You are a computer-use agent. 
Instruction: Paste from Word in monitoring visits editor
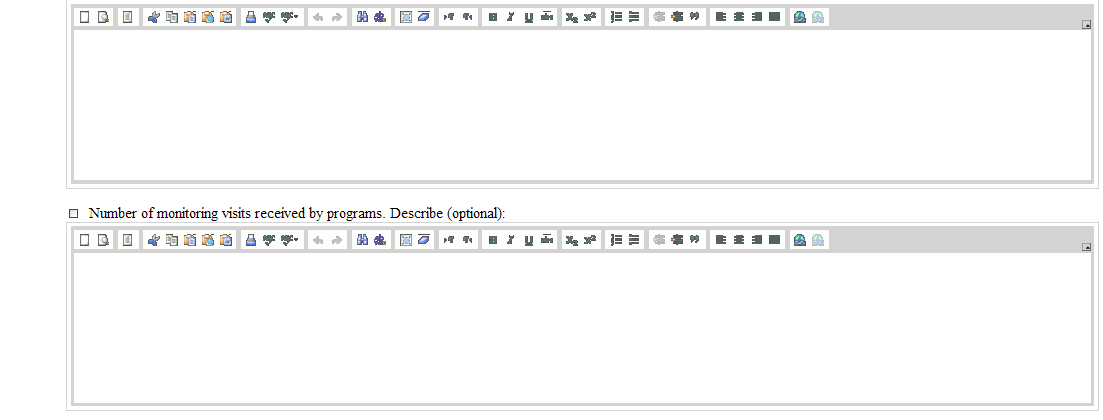226,240
